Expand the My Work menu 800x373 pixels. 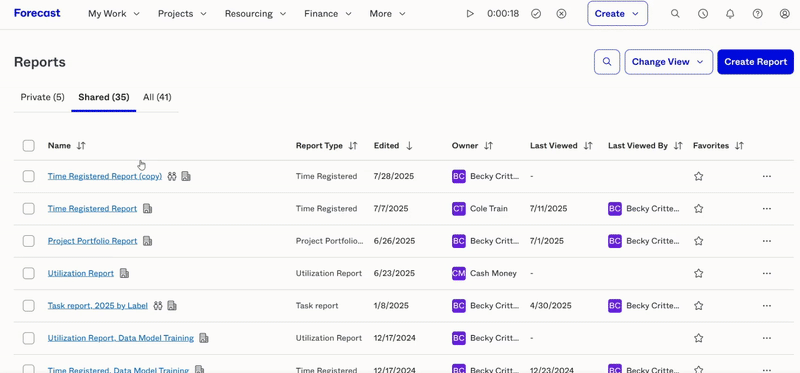(114, 14)
